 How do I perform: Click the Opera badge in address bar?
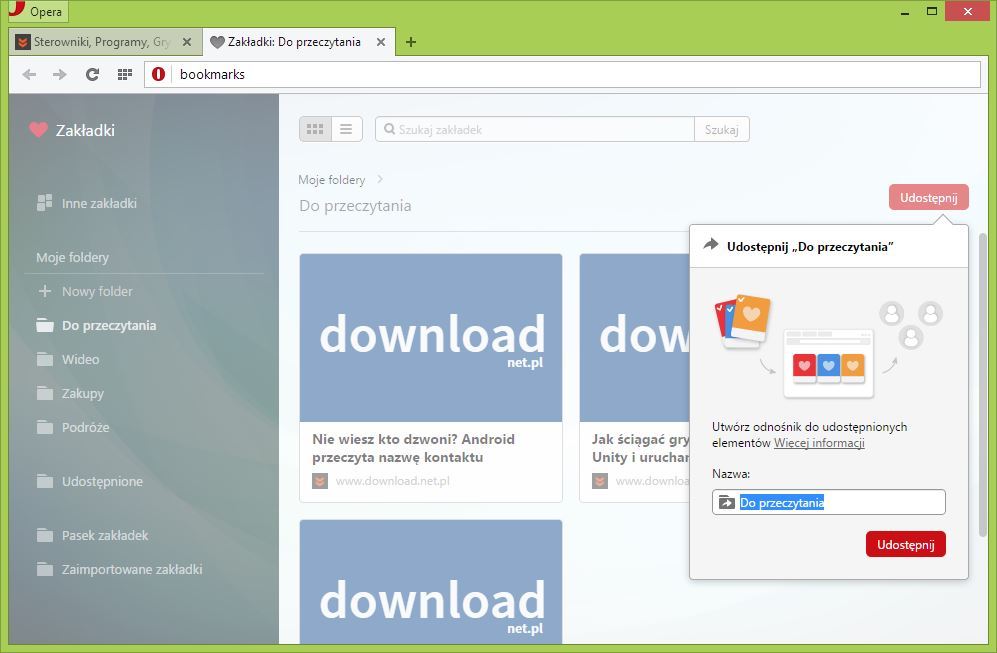[x=158, y=74]
